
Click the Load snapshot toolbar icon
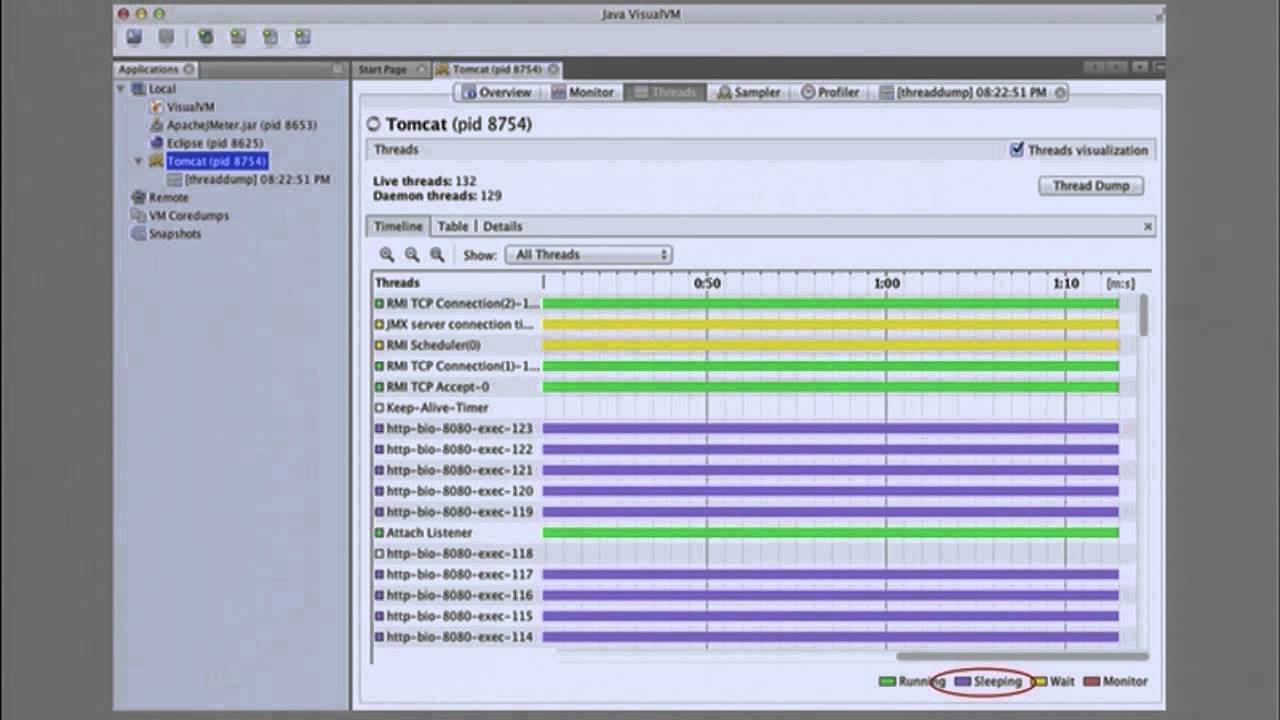134,37
